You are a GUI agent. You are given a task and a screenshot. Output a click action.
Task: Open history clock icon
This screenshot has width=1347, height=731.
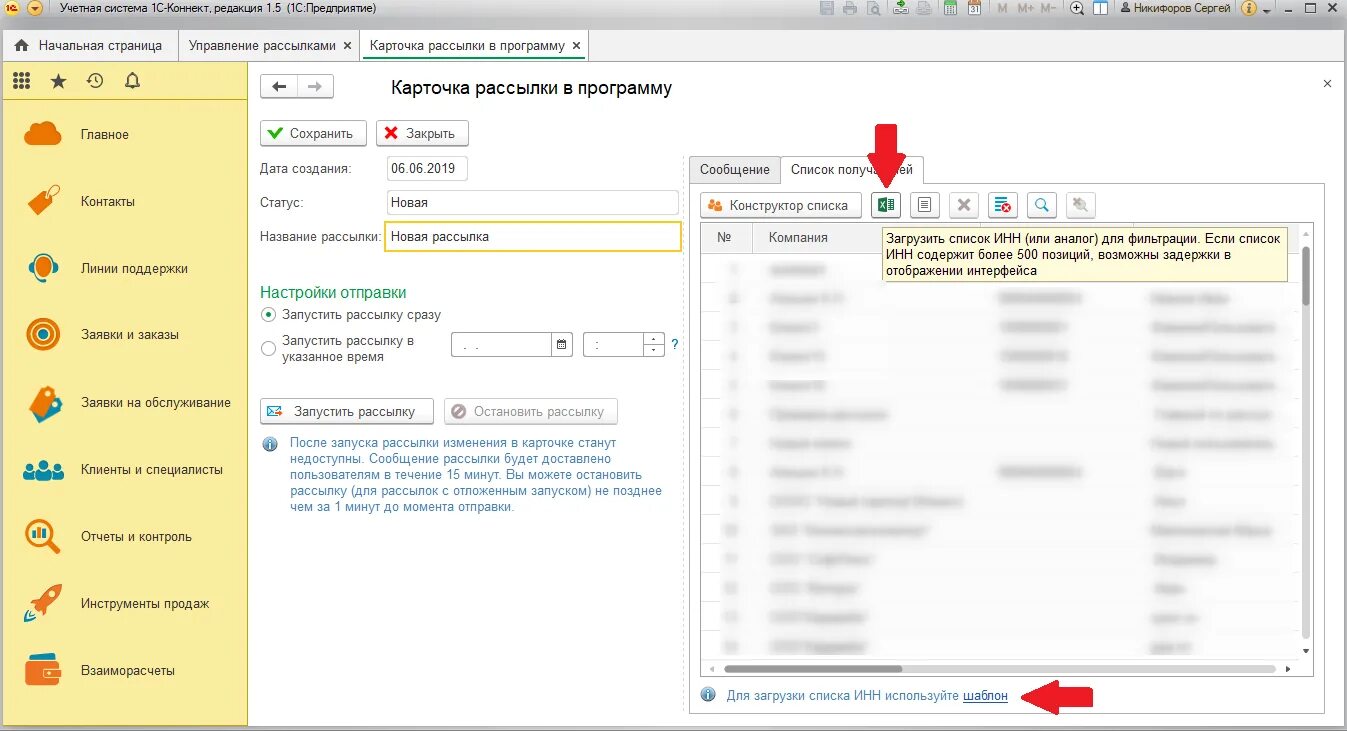click(95, 81)
